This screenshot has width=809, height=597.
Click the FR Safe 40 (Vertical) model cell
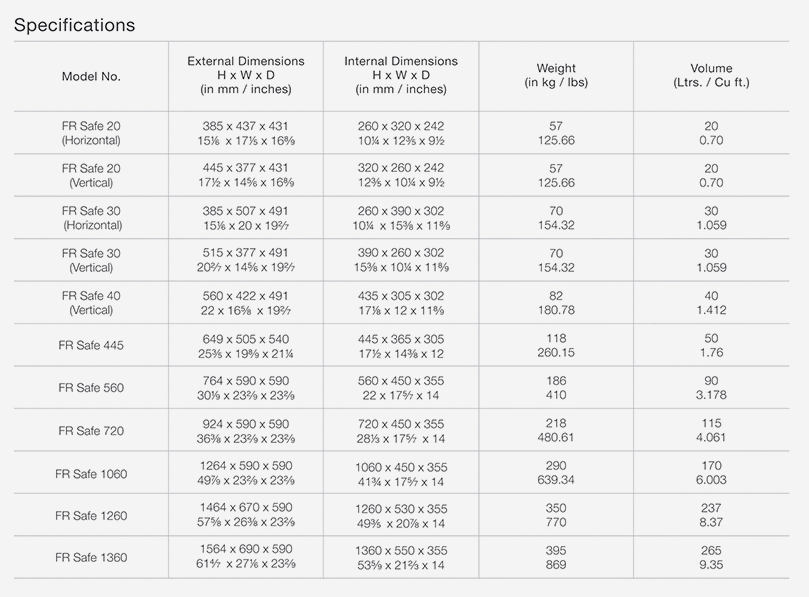[x=91, y=303]
